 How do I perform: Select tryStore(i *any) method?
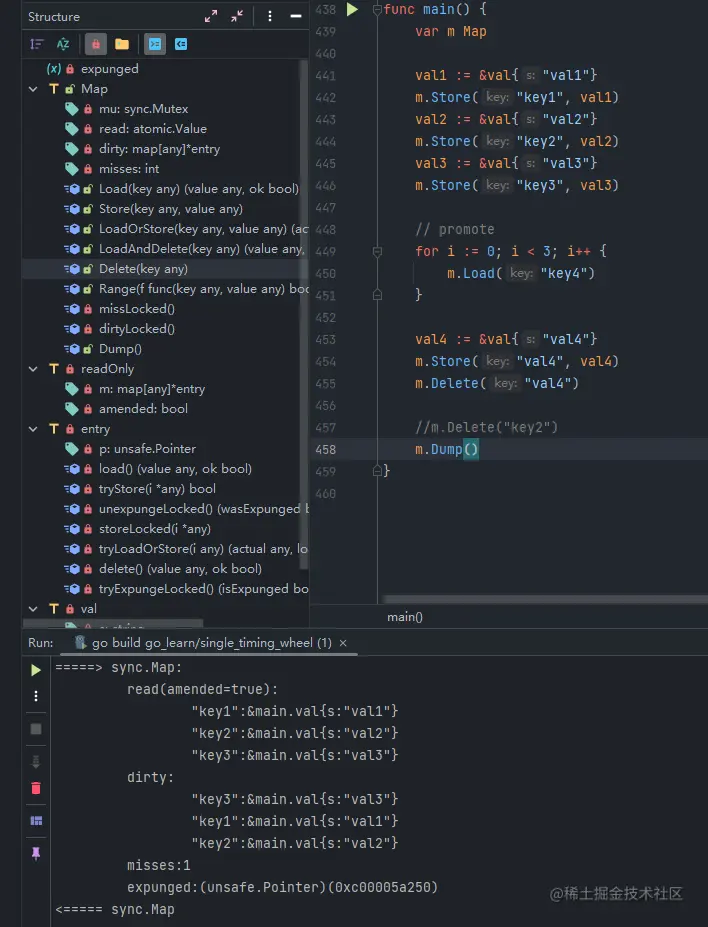coord(157,490)
